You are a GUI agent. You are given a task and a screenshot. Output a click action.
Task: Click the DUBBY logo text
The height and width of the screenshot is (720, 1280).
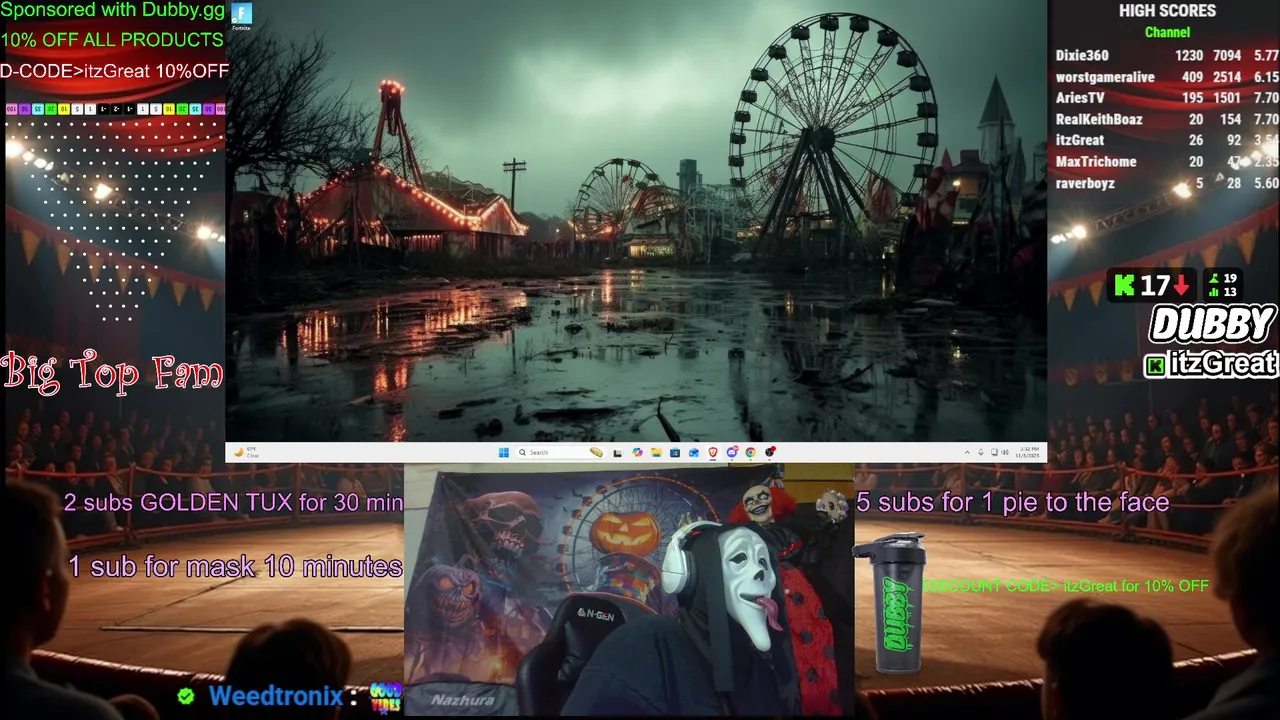point(1212,325)
